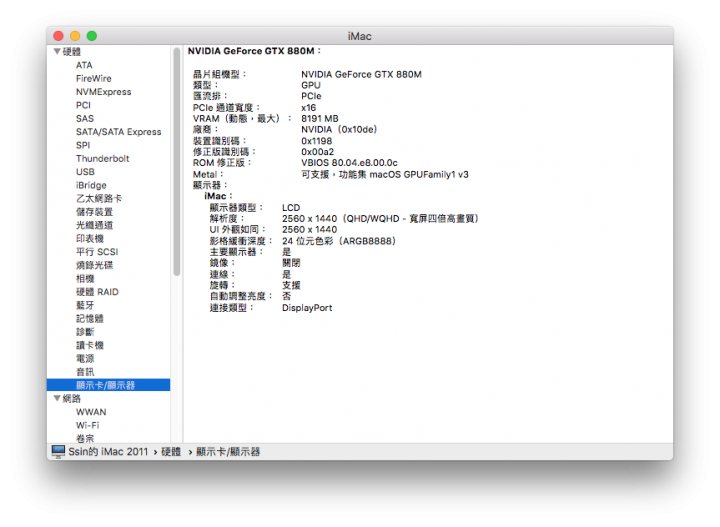Zoom window with green button

tap(91, 36)
